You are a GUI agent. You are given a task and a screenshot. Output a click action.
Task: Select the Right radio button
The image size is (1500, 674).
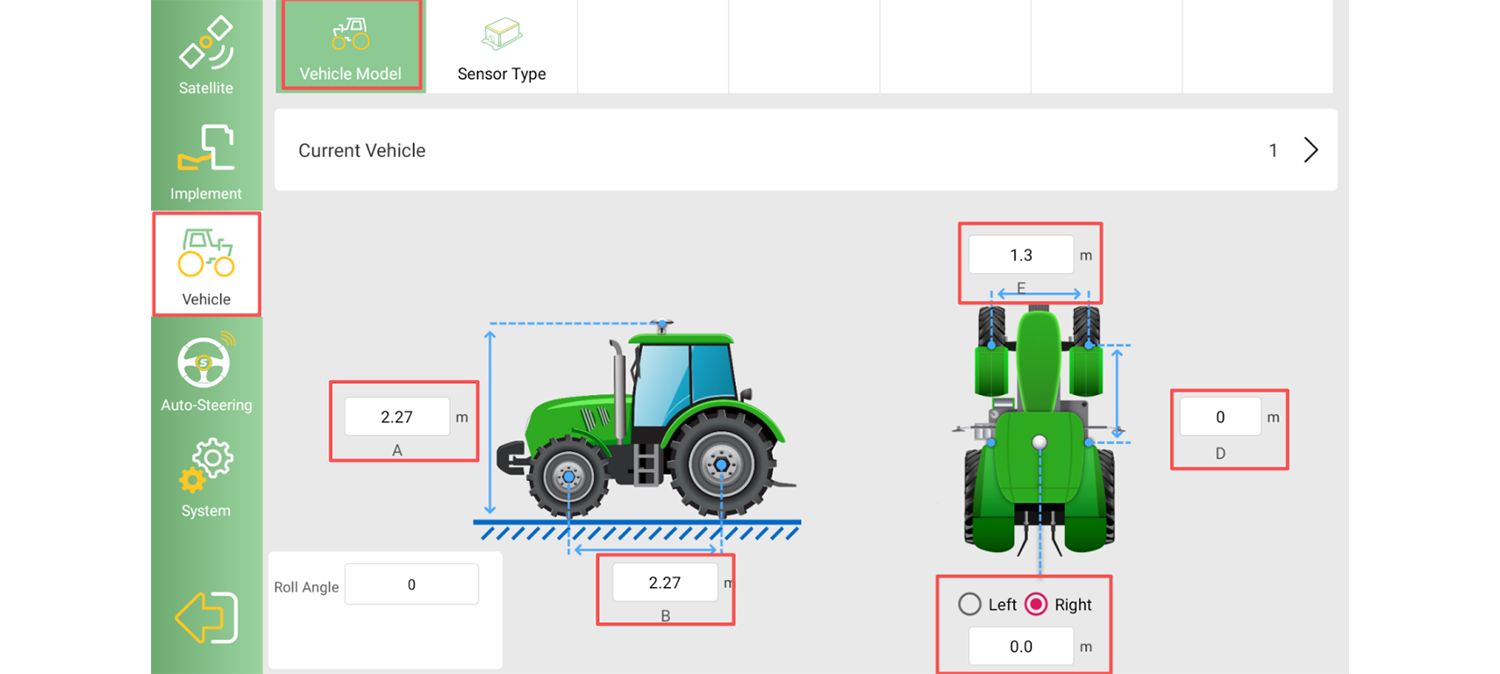pyautogui.click(x=1036, y=604)
